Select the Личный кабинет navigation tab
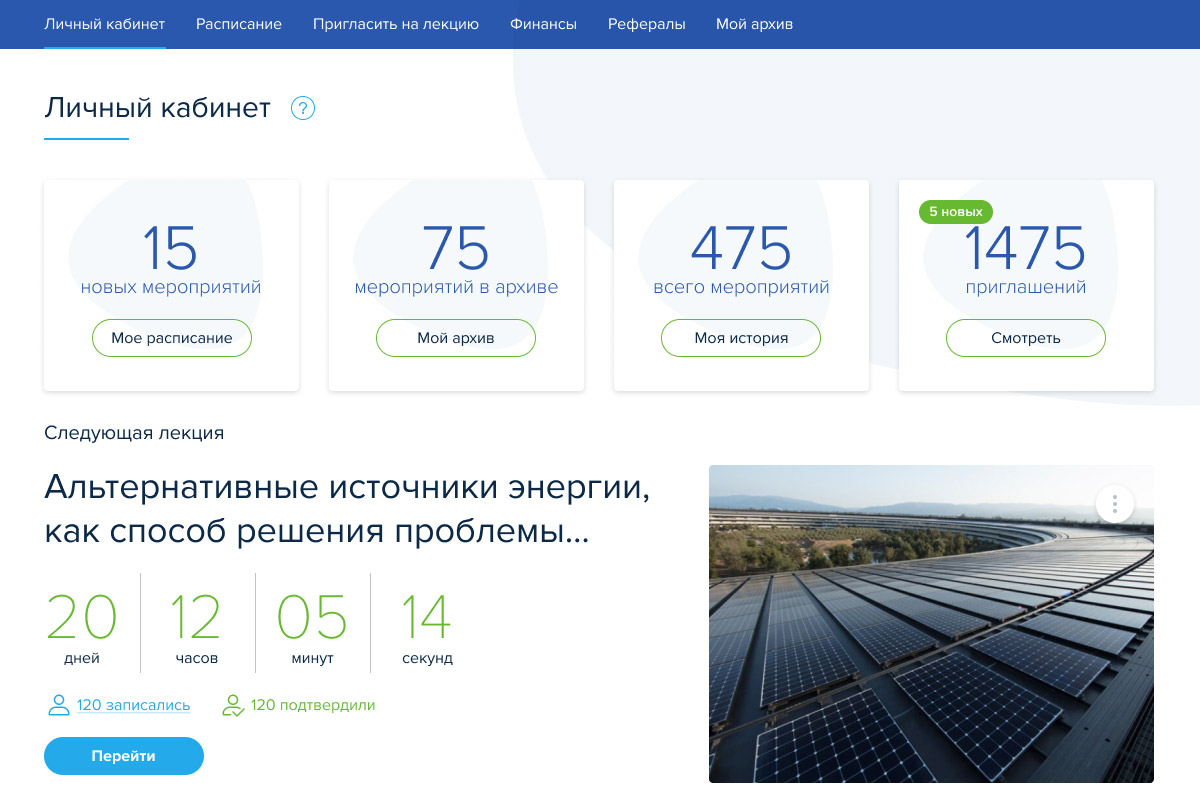Viewport: 1200px width, 800px height. click(105, 24)
